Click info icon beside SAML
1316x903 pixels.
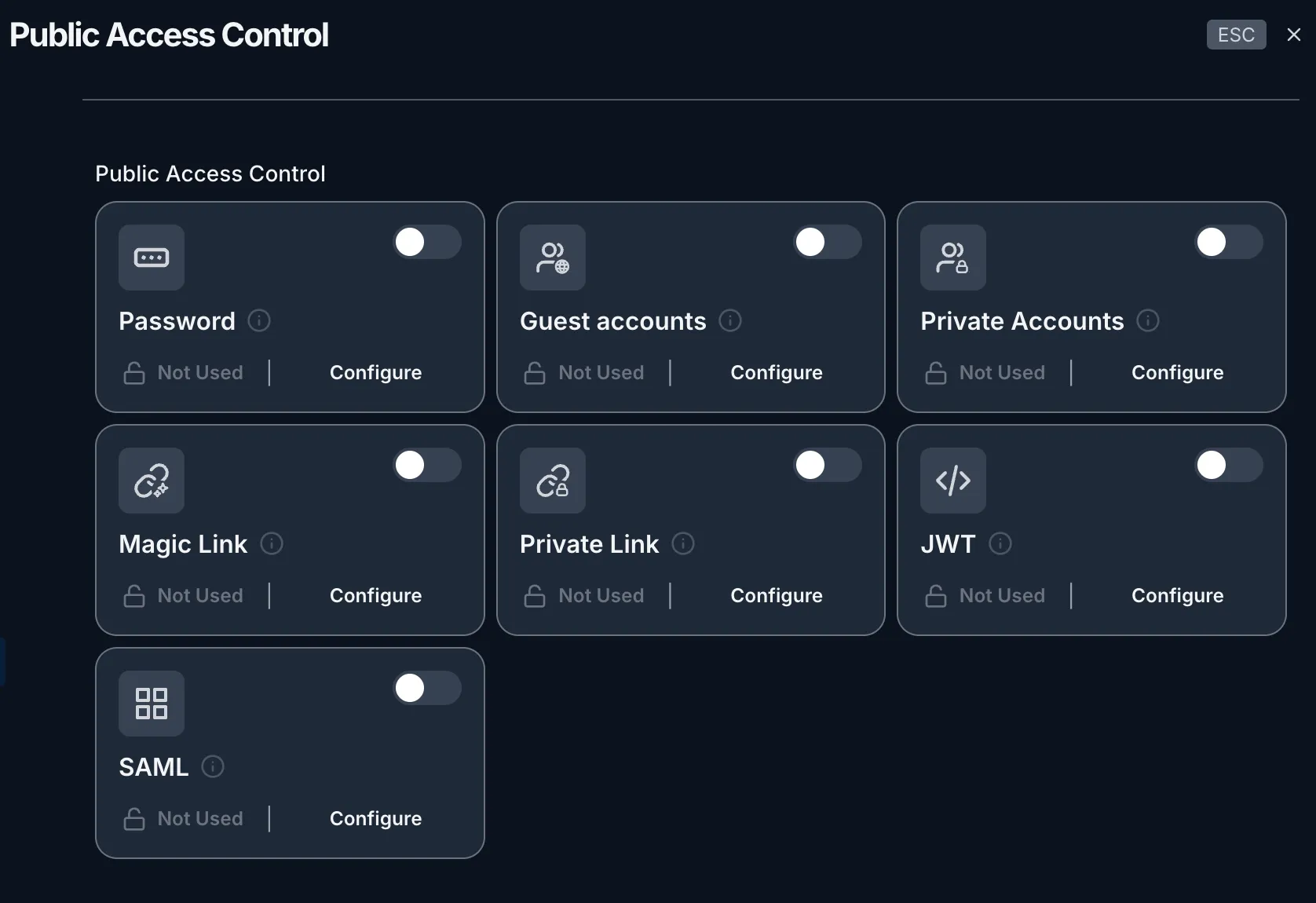[x=213, y=766]
